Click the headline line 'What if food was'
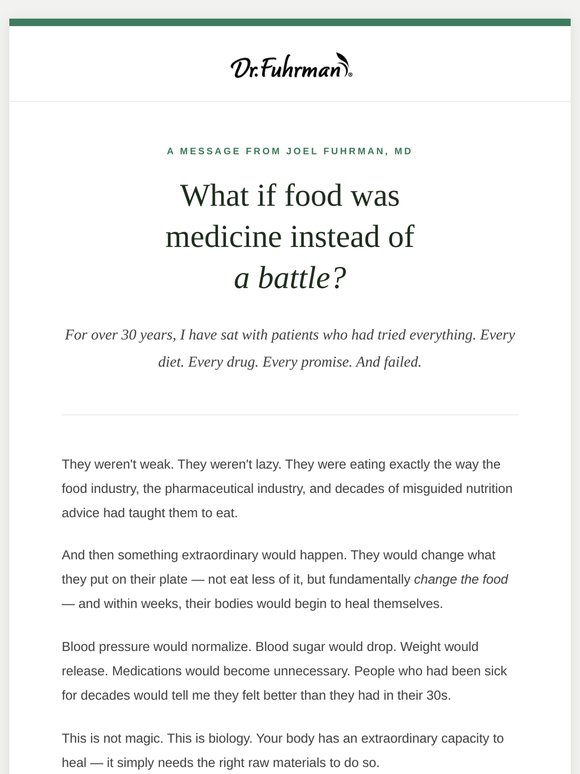 coord(290,195)
